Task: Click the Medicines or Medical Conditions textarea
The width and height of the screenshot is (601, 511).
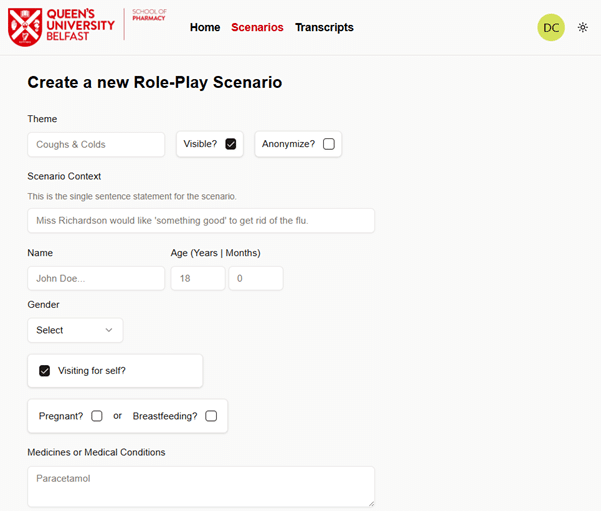Action: (201, 486)
